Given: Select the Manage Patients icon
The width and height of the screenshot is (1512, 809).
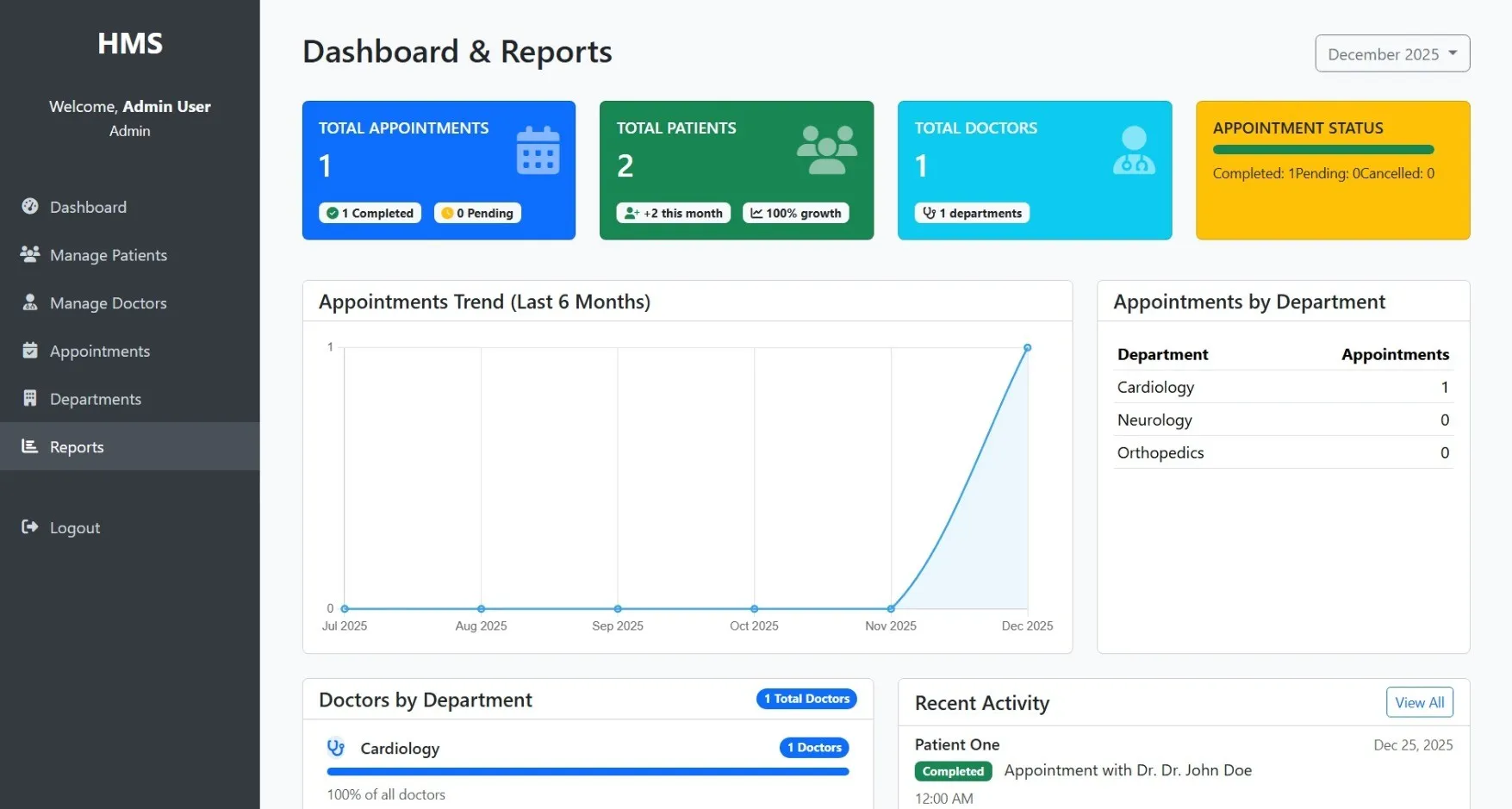Looking at the screenshot, I should 30,254.
